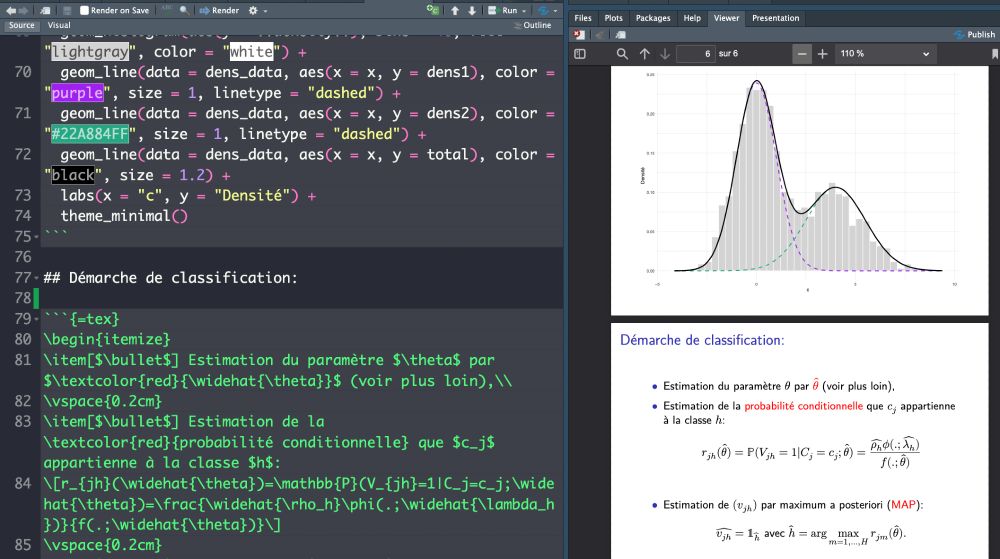The width and height of the screenshot is (1000, 559).
Task: Switch editor to Visual mode
Action: coord(59,25)
